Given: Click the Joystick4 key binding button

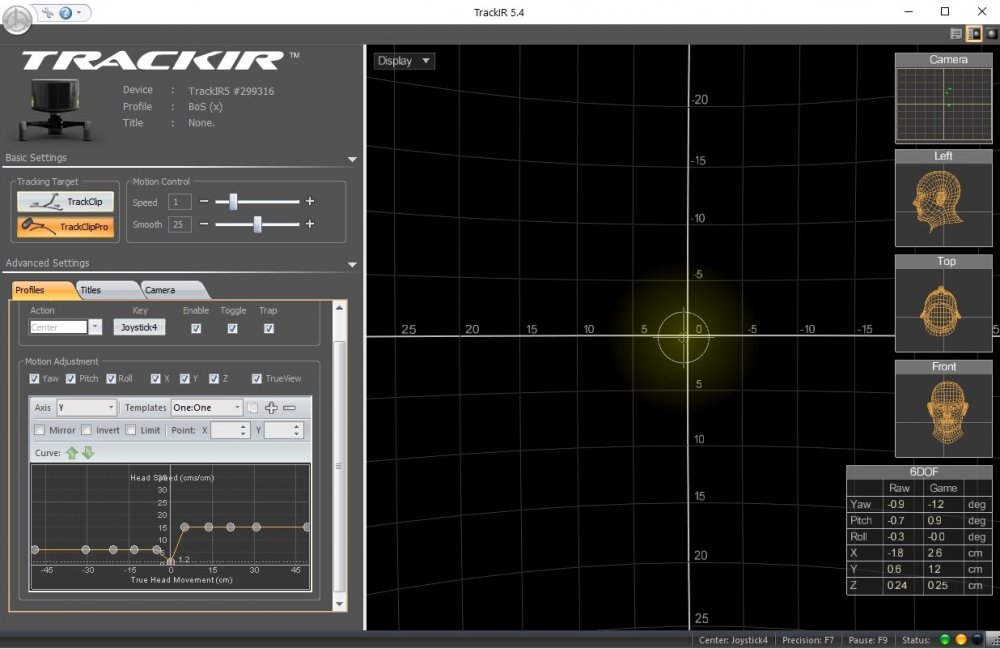Looking at the screenshot, I should (x=139, y=327).
